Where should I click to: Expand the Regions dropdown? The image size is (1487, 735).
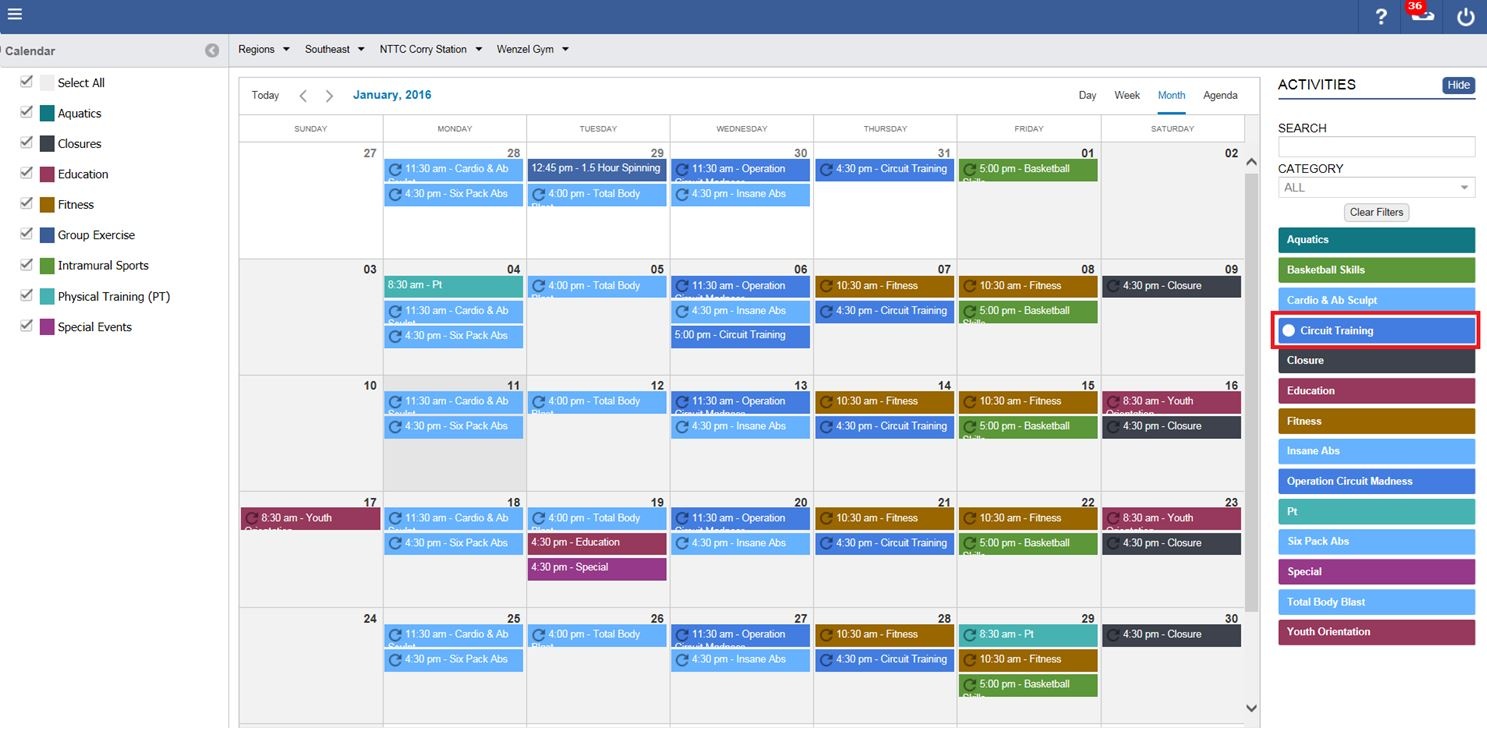(264, 49)
